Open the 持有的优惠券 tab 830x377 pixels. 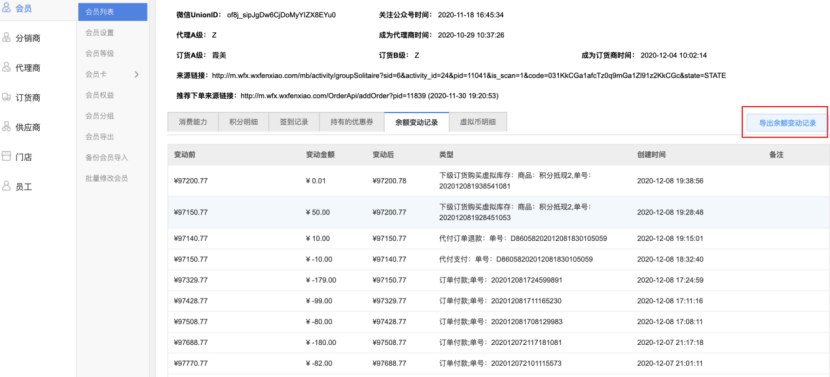click(352, 122)
